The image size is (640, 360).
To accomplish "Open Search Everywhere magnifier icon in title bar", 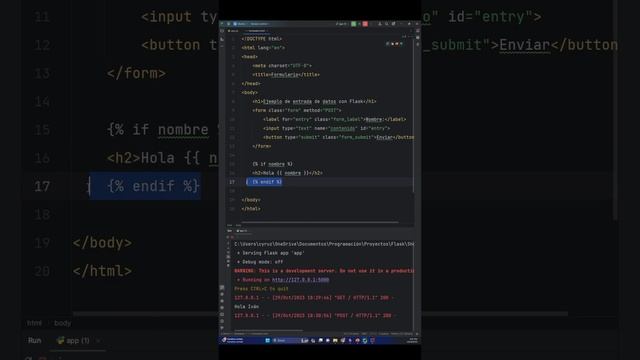I will [387, 24].
